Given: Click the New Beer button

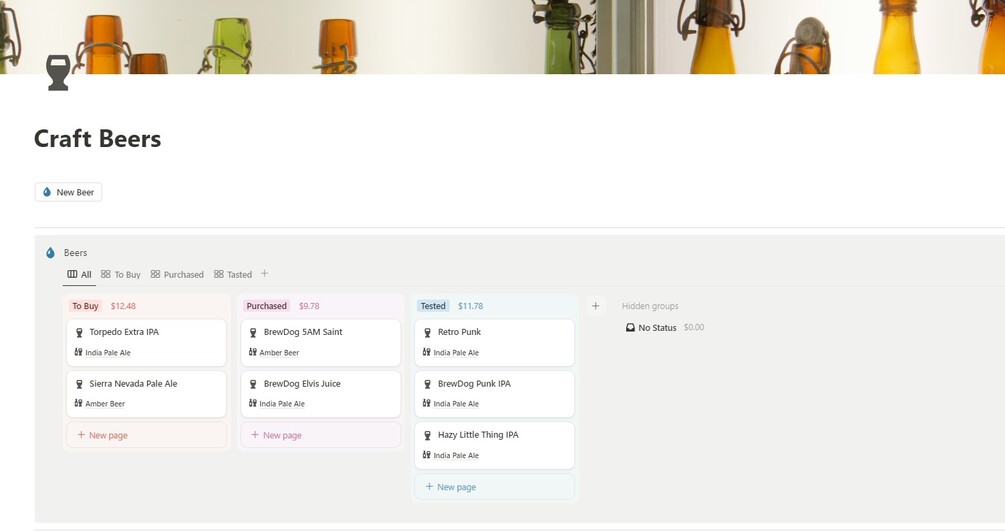Looking at the screenshot, I should tap(69, 192).
